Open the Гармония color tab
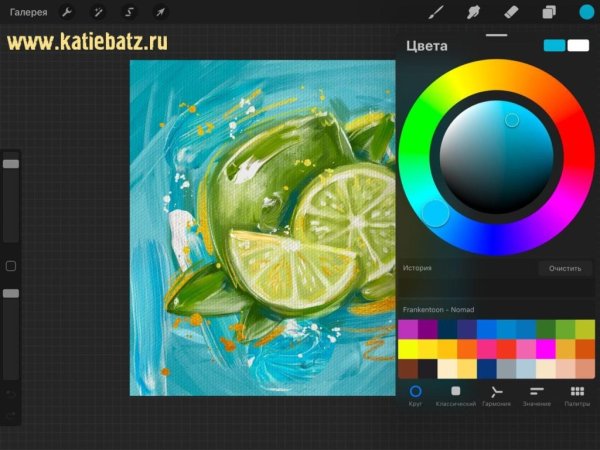Image resolution: width=600 pixels, height=450 pixels. point(496,395)
